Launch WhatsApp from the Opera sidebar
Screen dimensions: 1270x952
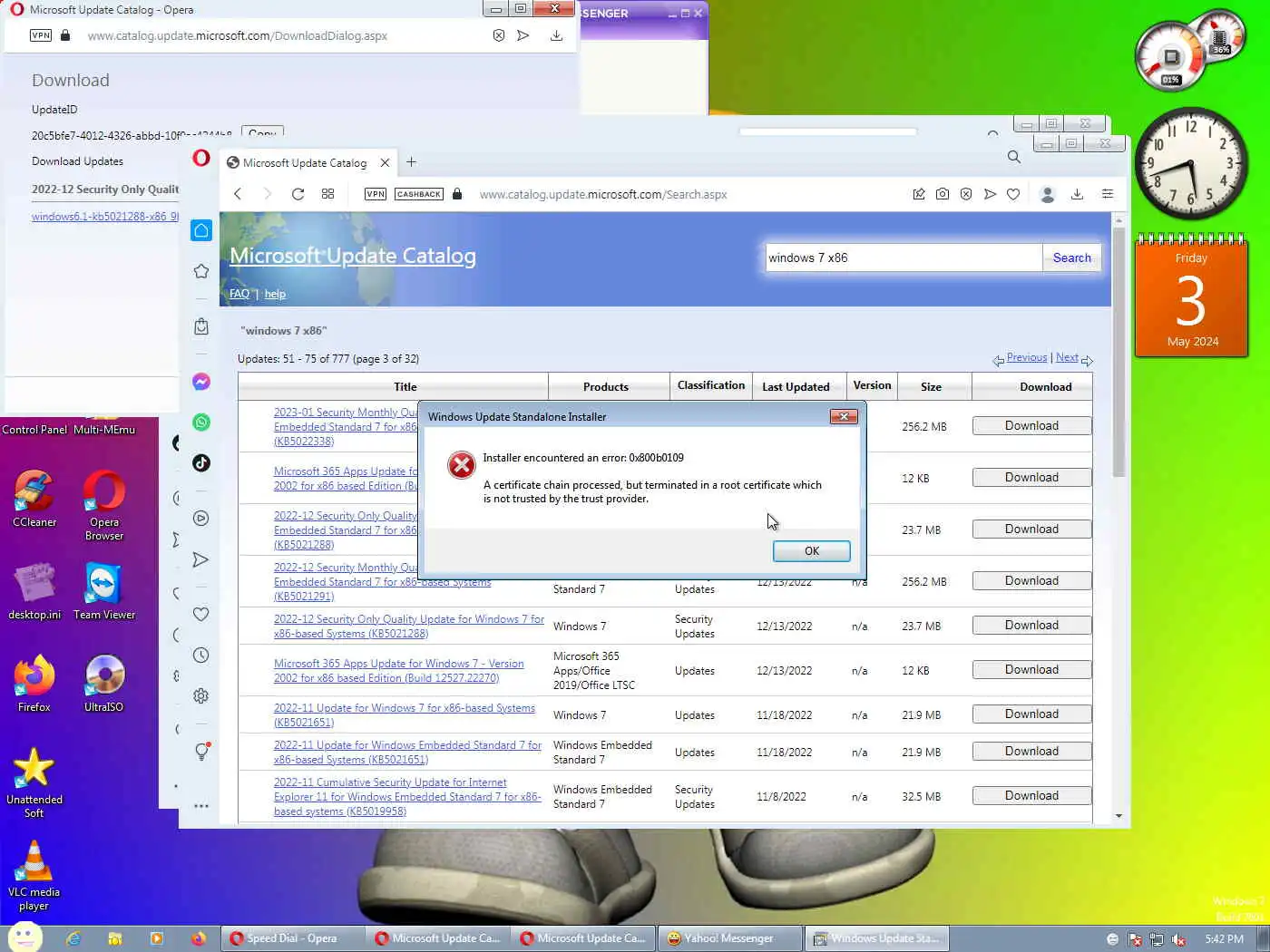[201, 422]
